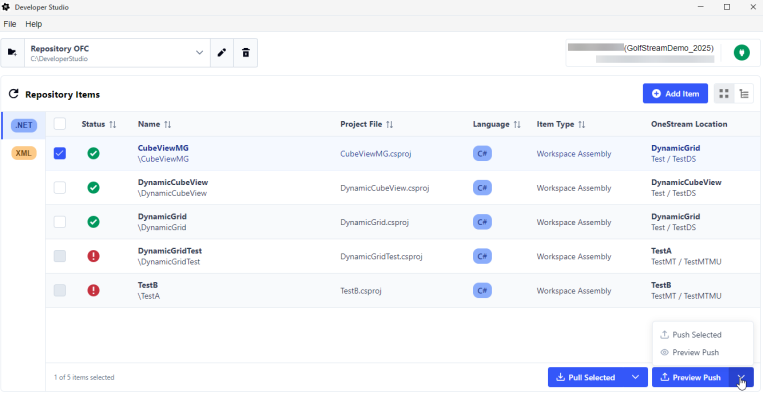Screen dimensions: 763x394
Task: Click the TestB.csproj cell
Action: [361, 290]
